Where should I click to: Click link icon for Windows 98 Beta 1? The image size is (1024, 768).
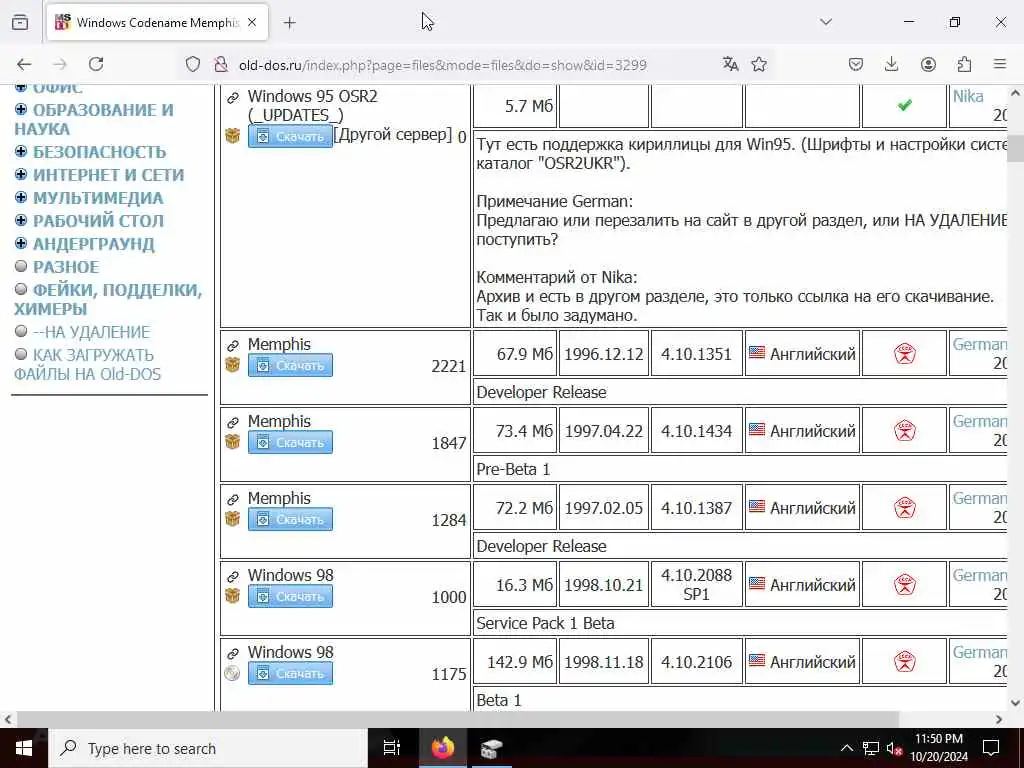point(232,654)
